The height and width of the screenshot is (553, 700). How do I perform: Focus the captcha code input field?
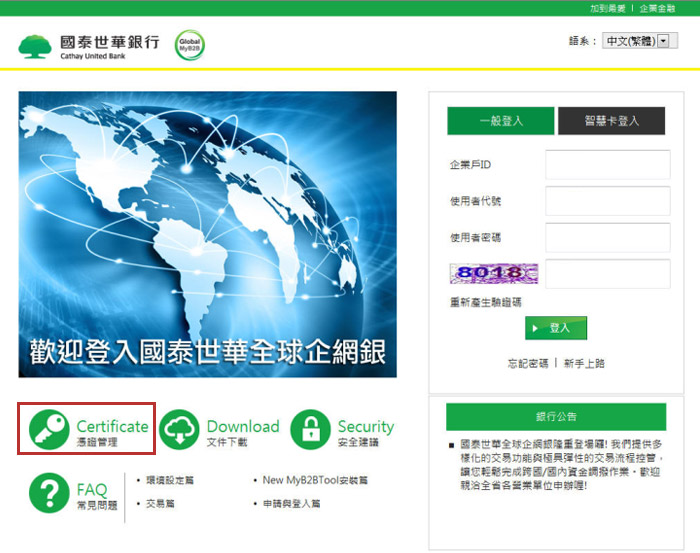[608, 274]
